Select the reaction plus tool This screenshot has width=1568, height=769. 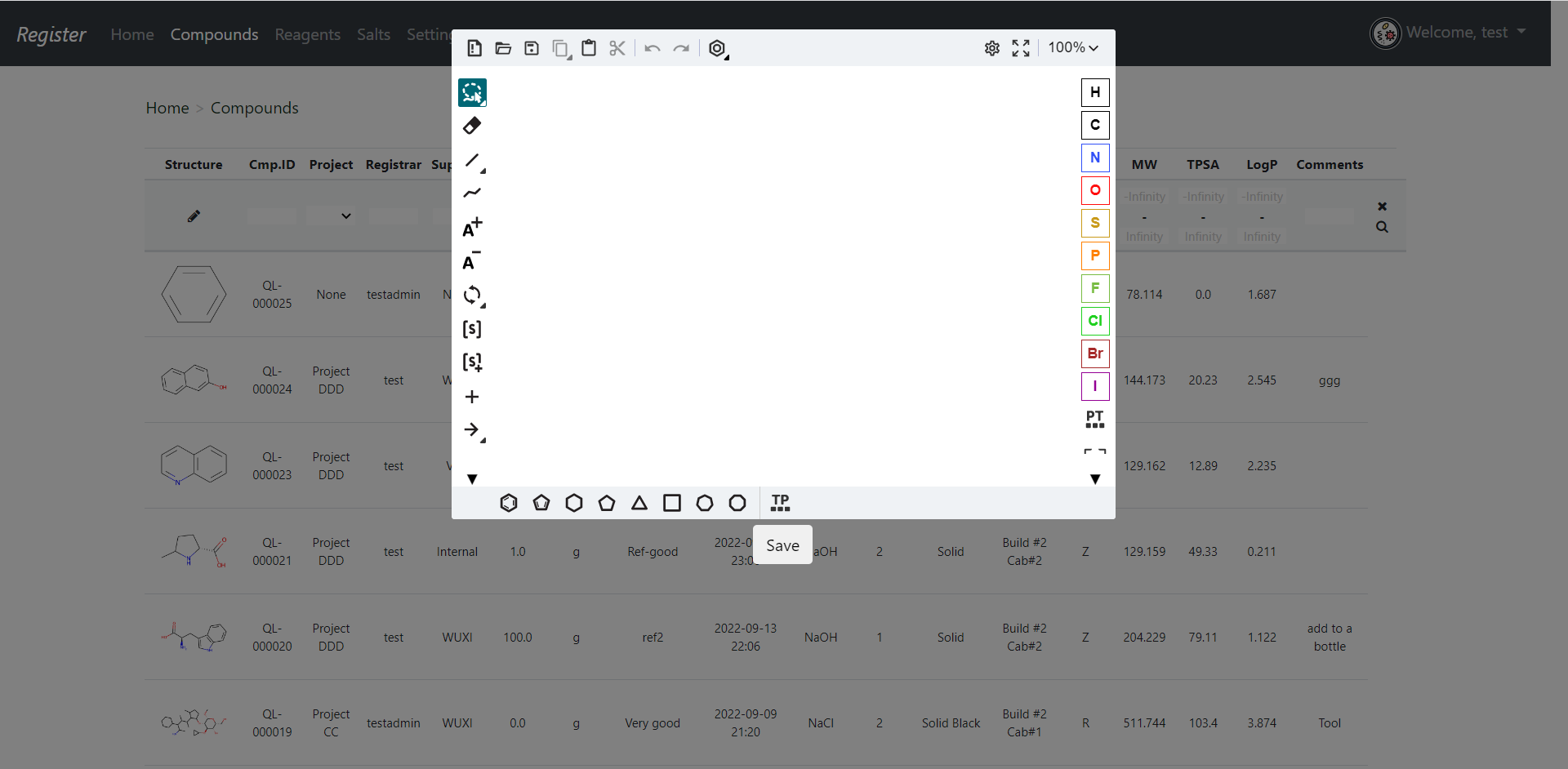pos(472,397)
